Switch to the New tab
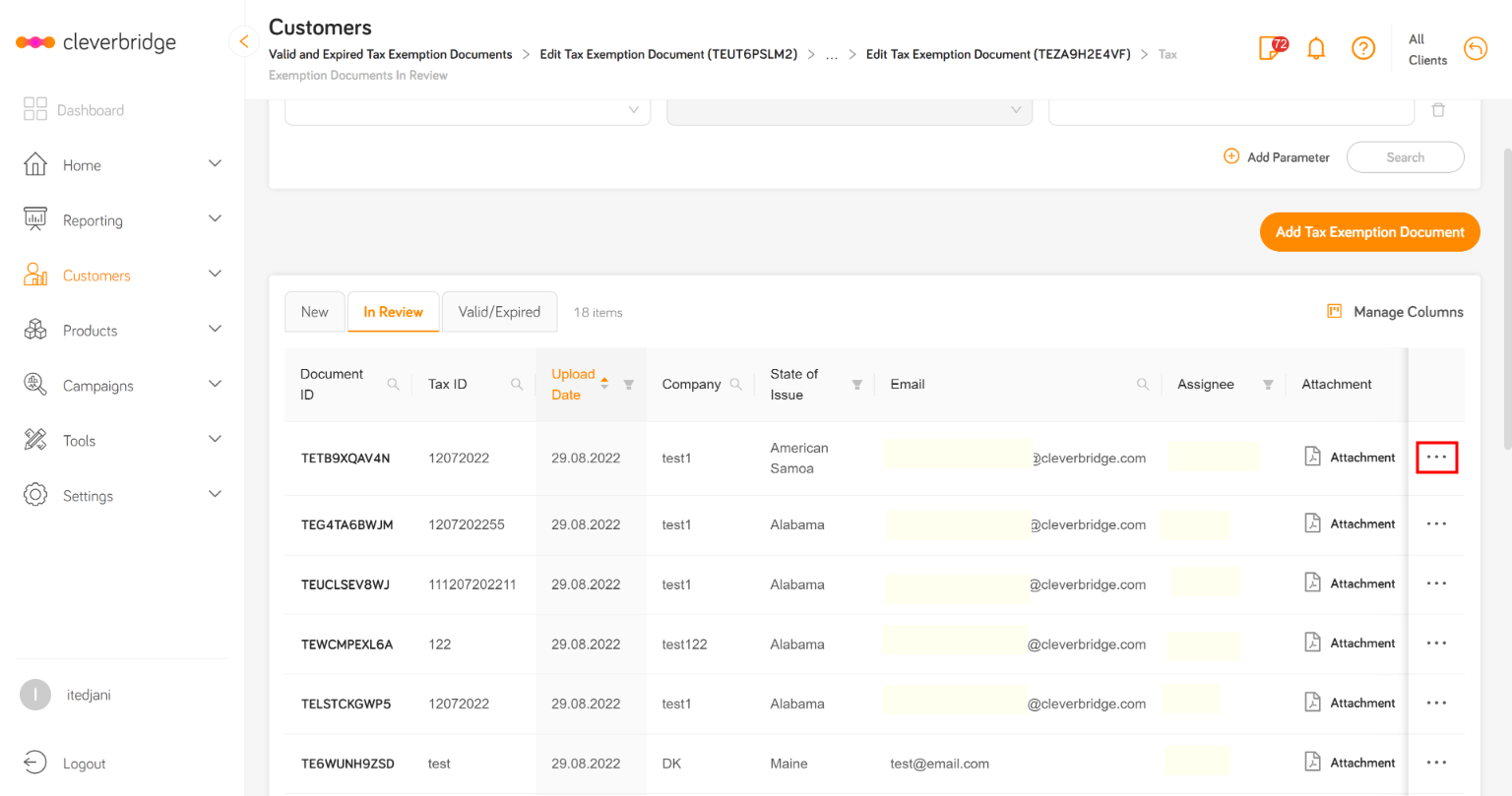This screenshot has height=796, width=1512. [315, 312]
